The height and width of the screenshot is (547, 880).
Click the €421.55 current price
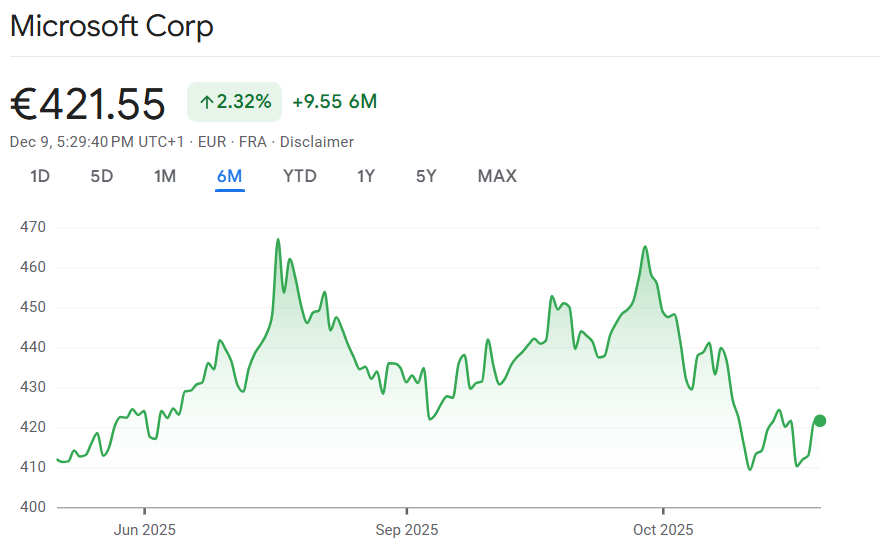click(88, 103)
